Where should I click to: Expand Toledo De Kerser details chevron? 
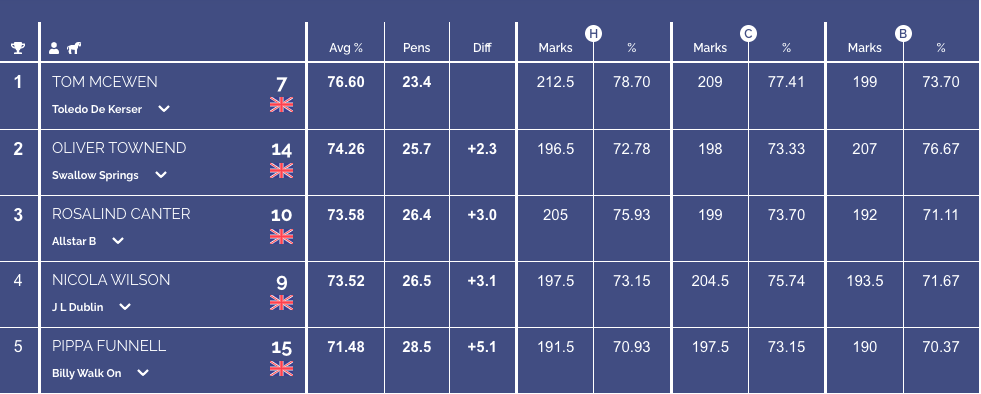(164, 109)
